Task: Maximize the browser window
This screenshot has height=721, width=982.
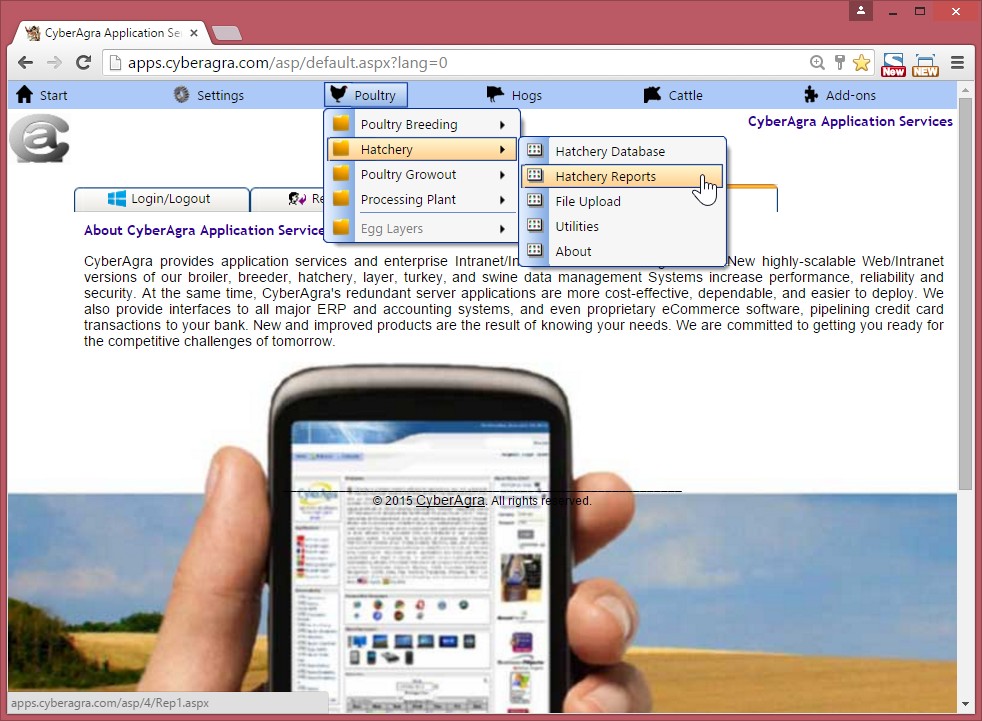Action: pos(920,11)
